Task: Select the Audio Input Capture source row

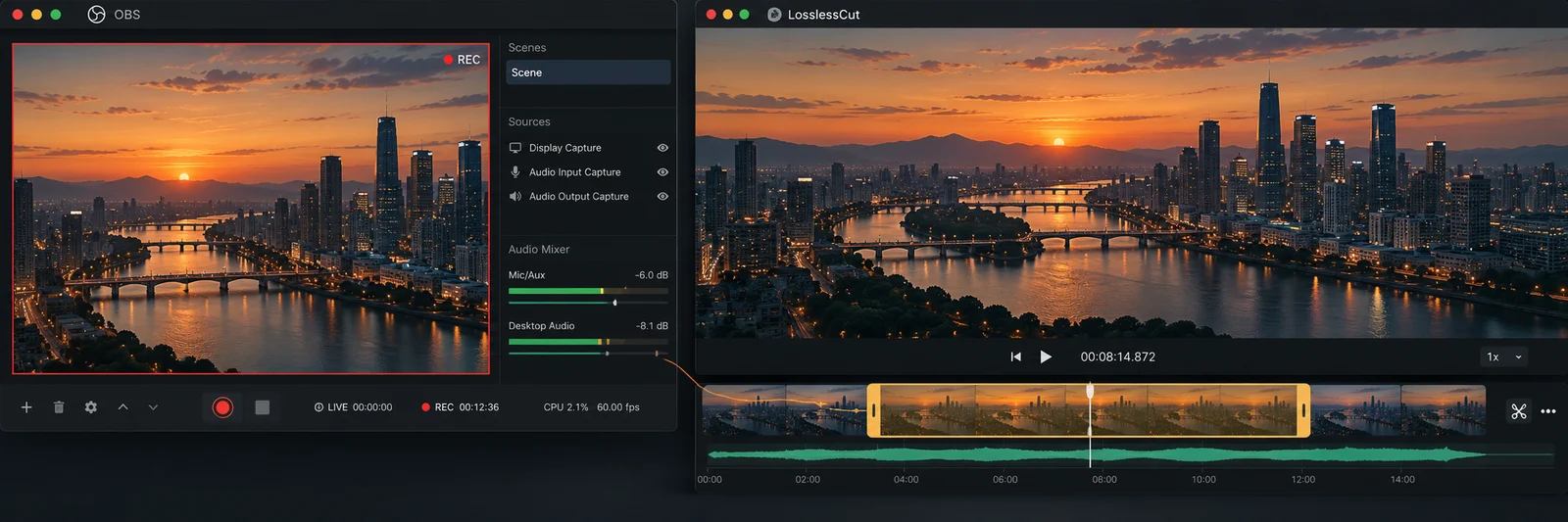Action: [588, 172]
